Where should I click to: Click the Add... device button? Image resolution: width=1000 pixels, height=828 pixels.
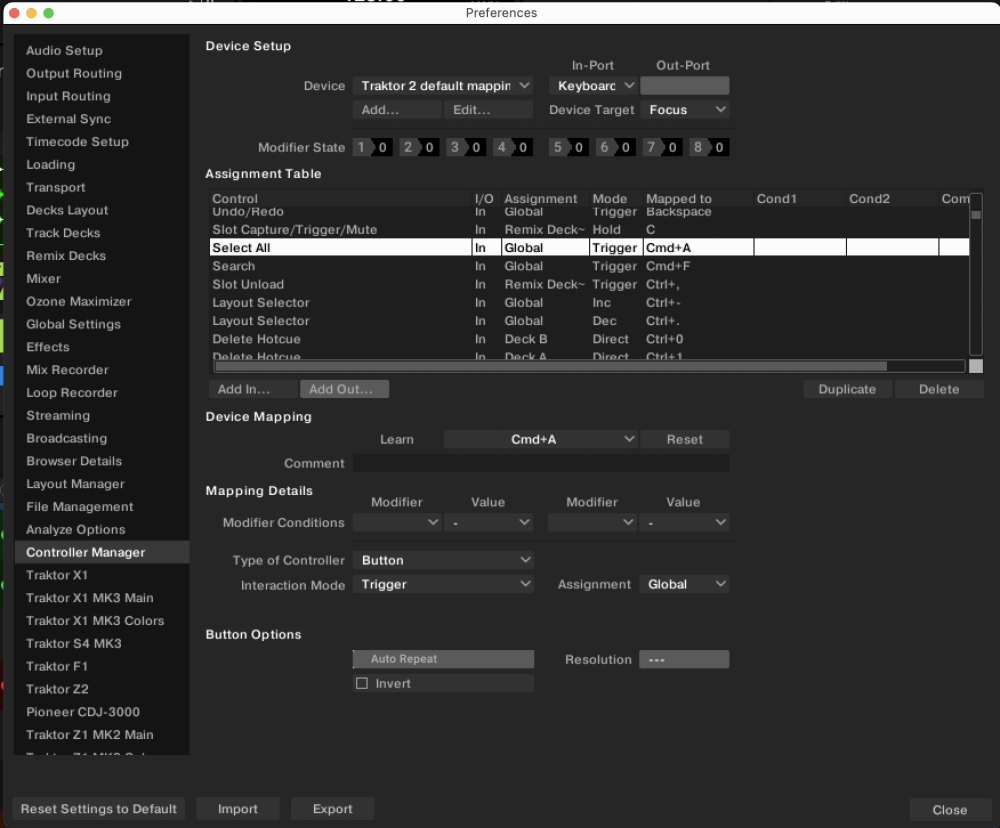click(397, 110)
